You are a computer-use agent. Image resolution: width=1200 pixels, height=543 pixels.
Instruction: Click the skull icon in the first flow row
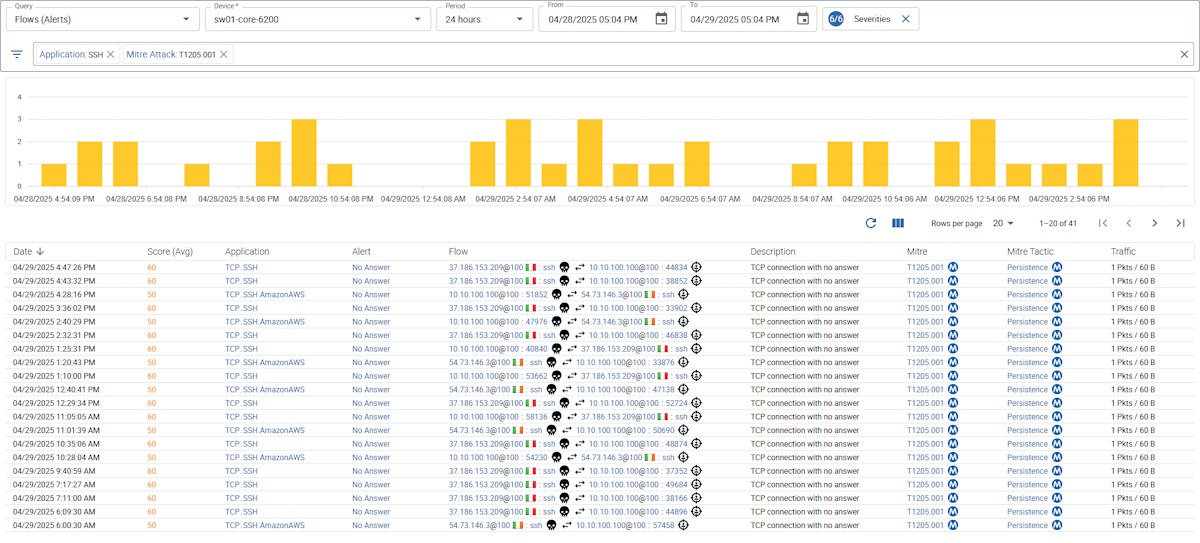click(x=564, y=268)
